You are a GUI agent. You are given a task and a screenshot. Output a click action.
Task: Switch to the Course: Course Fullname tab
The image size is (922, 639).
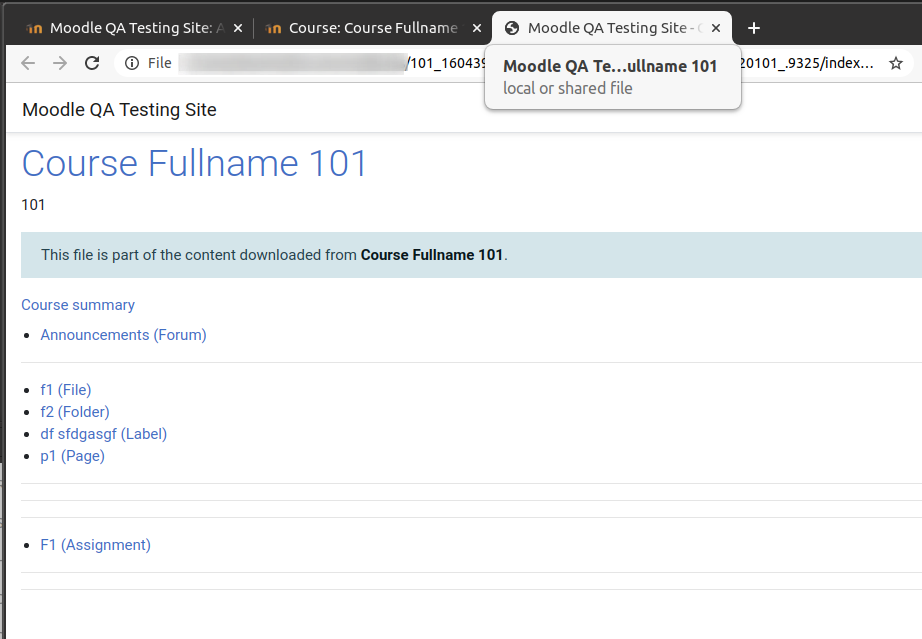[373, 28]
